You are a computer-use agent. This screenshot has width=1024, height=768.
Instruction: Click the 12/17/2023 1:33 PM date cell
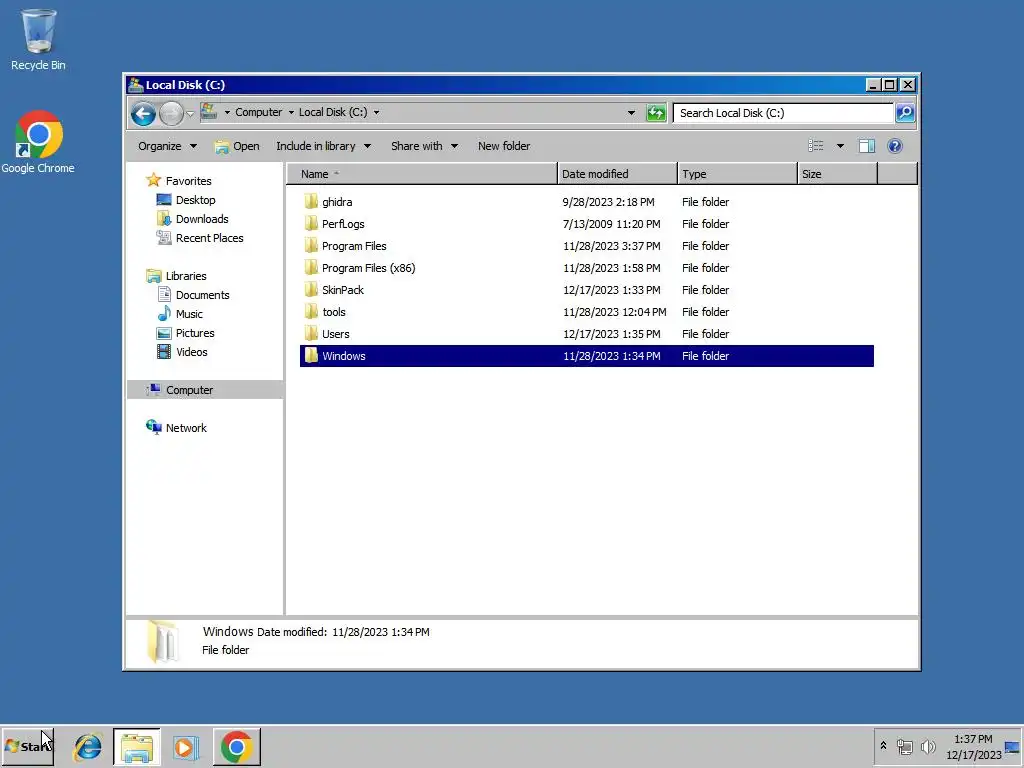click(611, 290)
